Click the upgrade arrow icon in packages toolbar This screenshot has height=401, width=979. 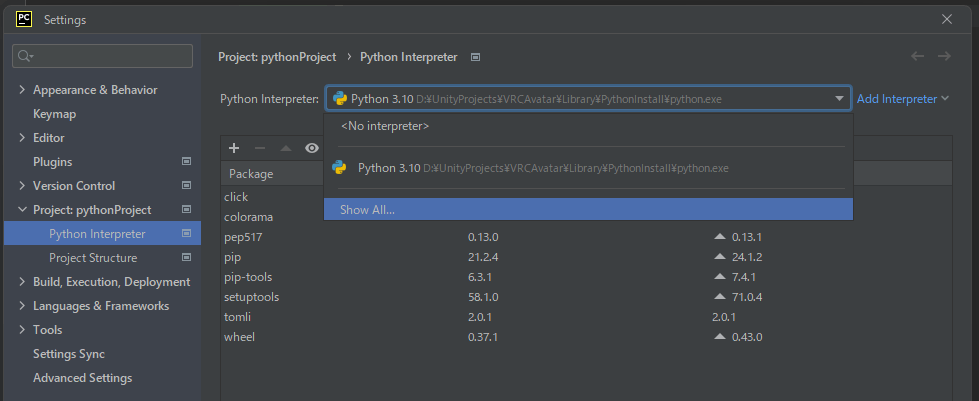(x=286, y=148)
